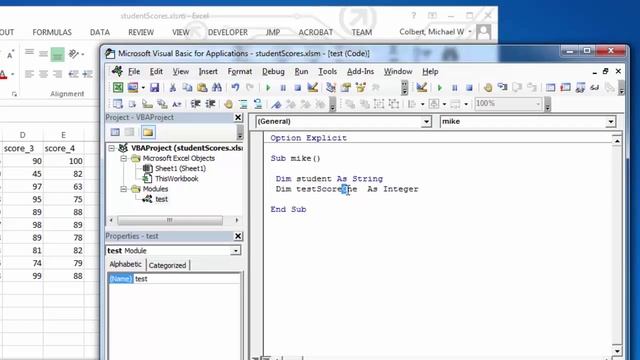Click List Properties/Methods icon in Edit toolbar
Viewport: 640px width, 360px height.
tap(118, 104)
